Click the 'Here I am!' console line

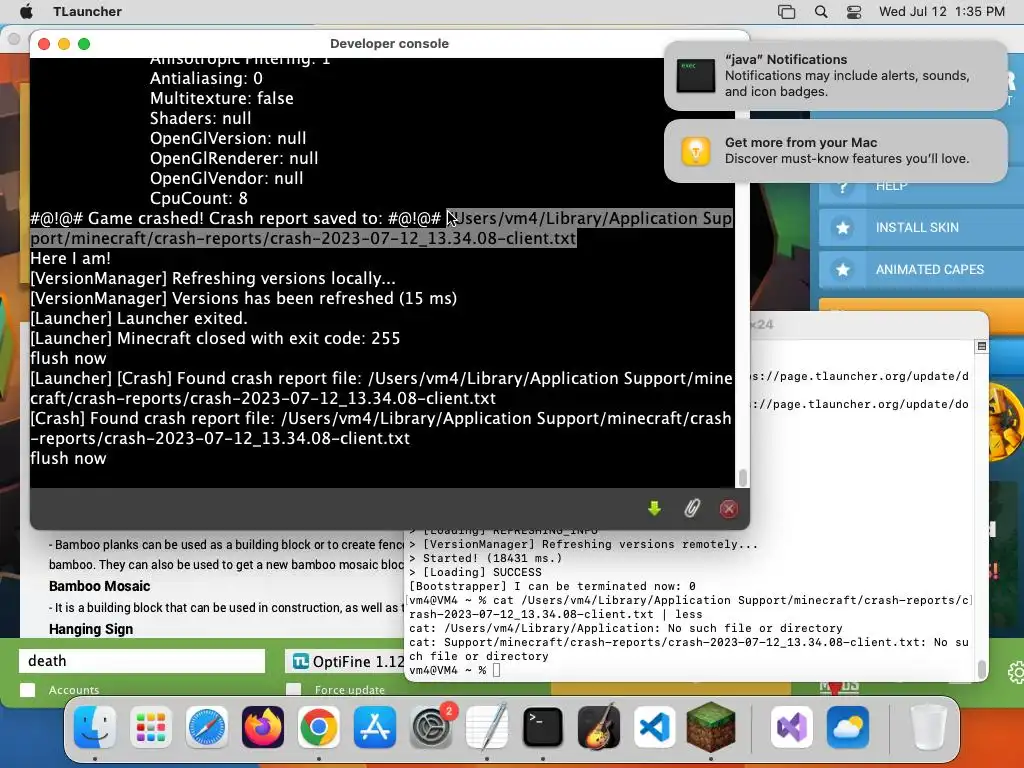pyautogui.click(x=71, y=258)
